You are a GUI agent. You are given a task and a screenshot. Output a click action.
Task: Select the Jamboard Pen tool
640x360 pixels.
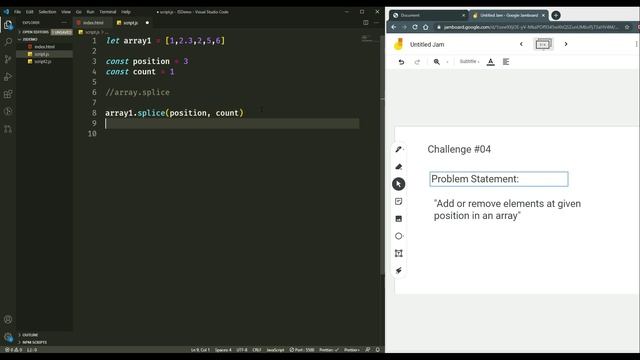click(x=399, y=149)
